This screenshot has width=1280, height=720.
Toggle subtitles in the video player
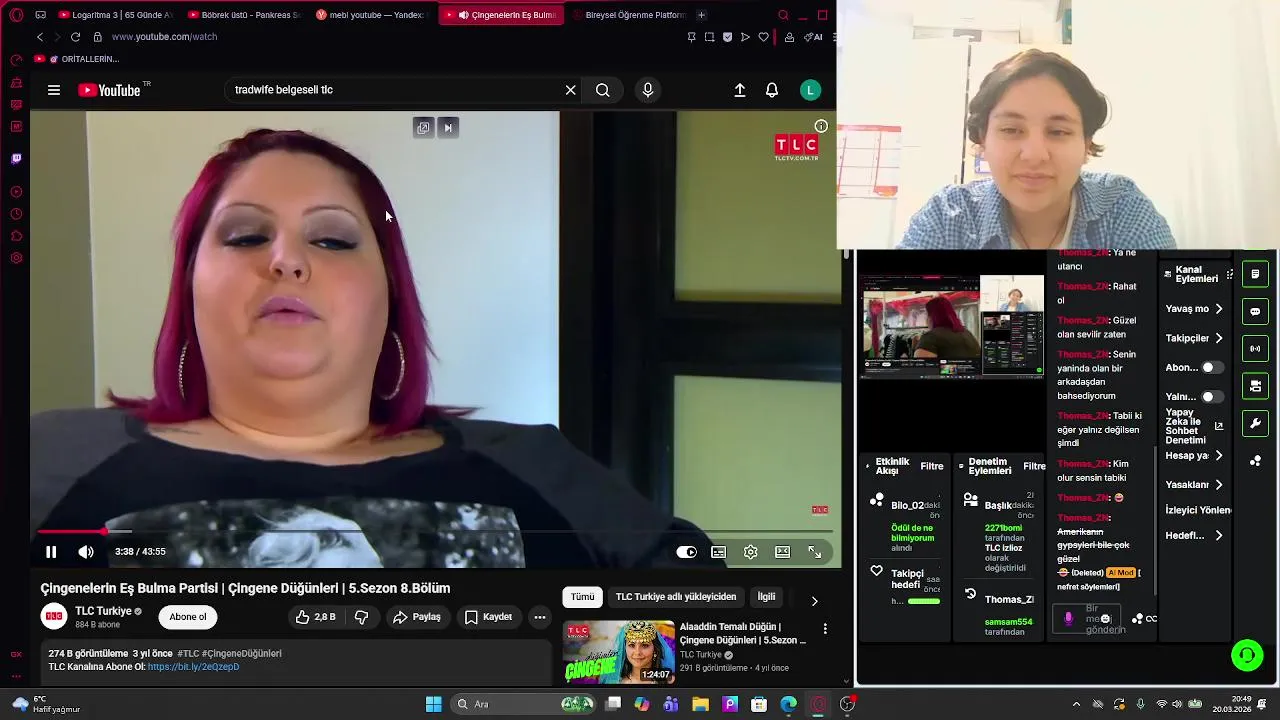[x=718, y=552]
